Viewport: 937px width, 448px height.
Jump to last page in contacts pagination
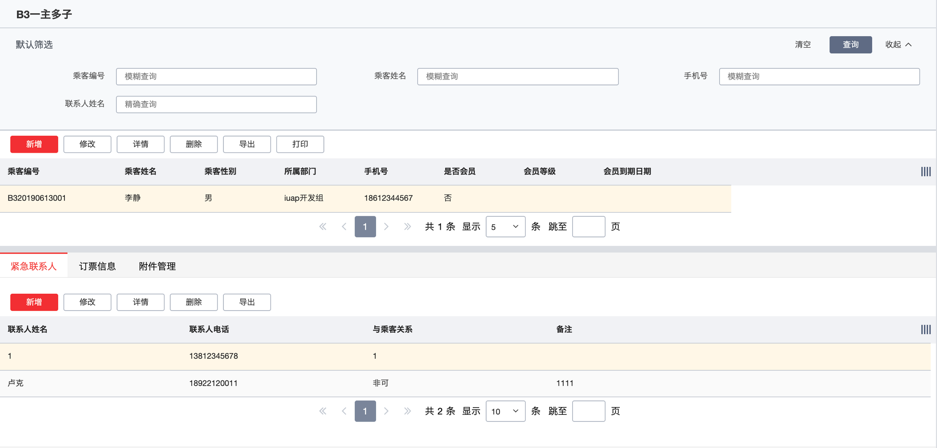(x=407, y=411)
